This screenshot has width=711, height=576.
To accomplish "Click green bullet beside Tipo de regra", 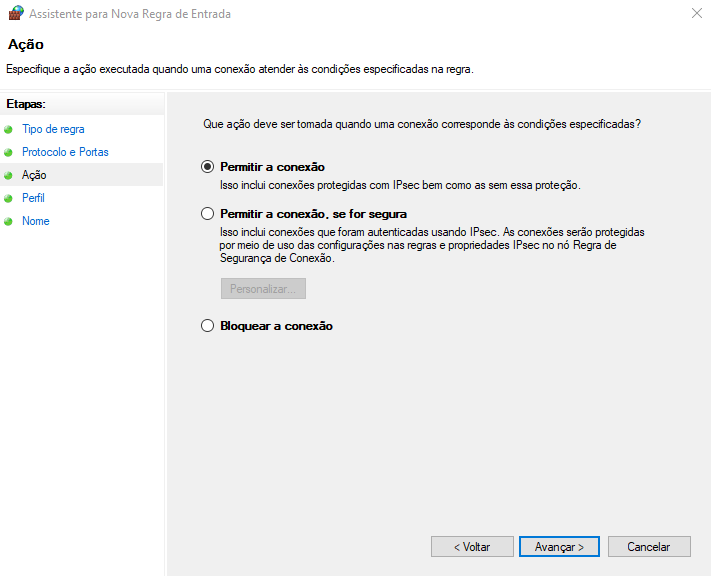I will (9, 130).
